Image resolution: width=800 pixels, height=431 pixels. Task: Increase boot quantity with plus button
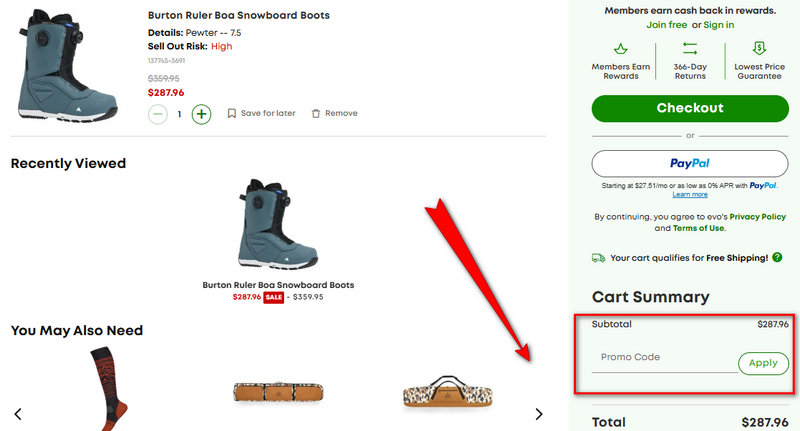(202, 114)
